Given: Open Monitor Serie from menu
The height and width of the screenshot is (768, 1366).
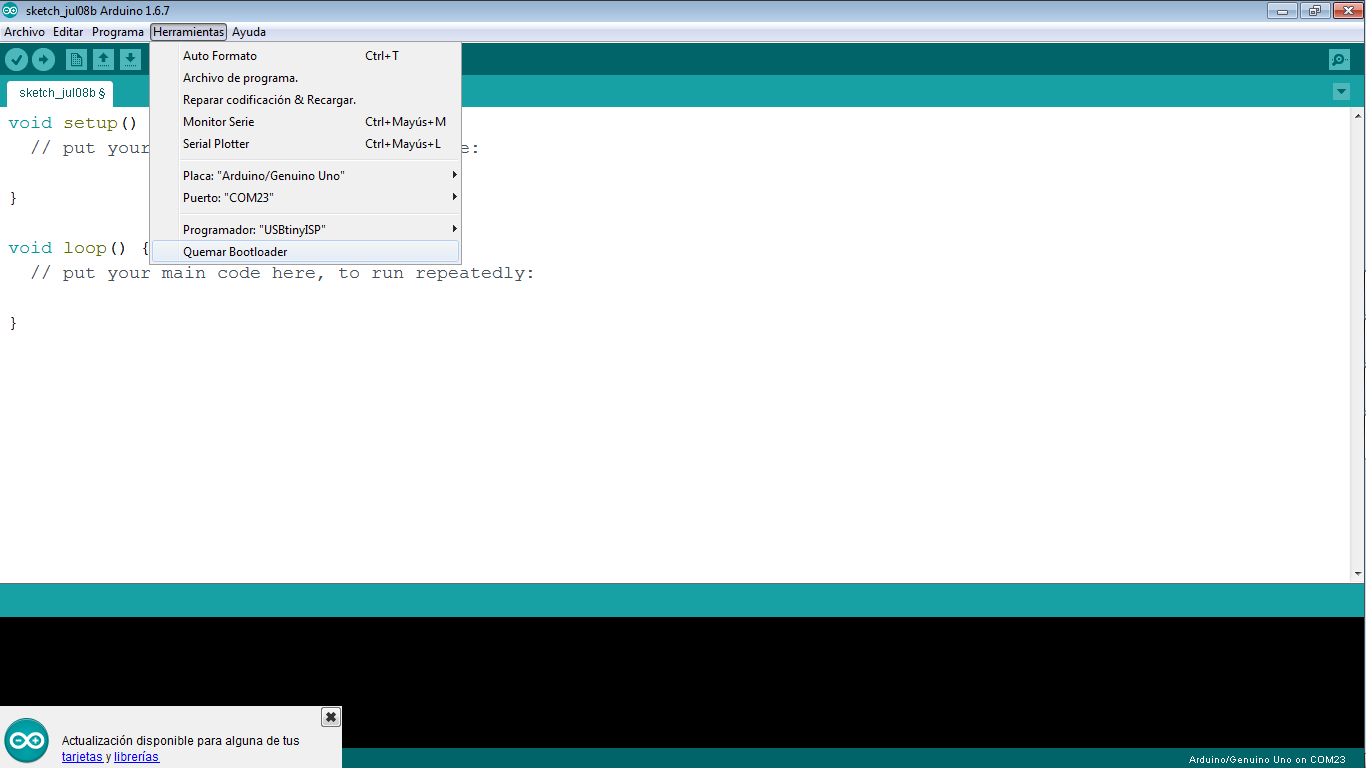Looking at the screenshot, I should point(305,122).
